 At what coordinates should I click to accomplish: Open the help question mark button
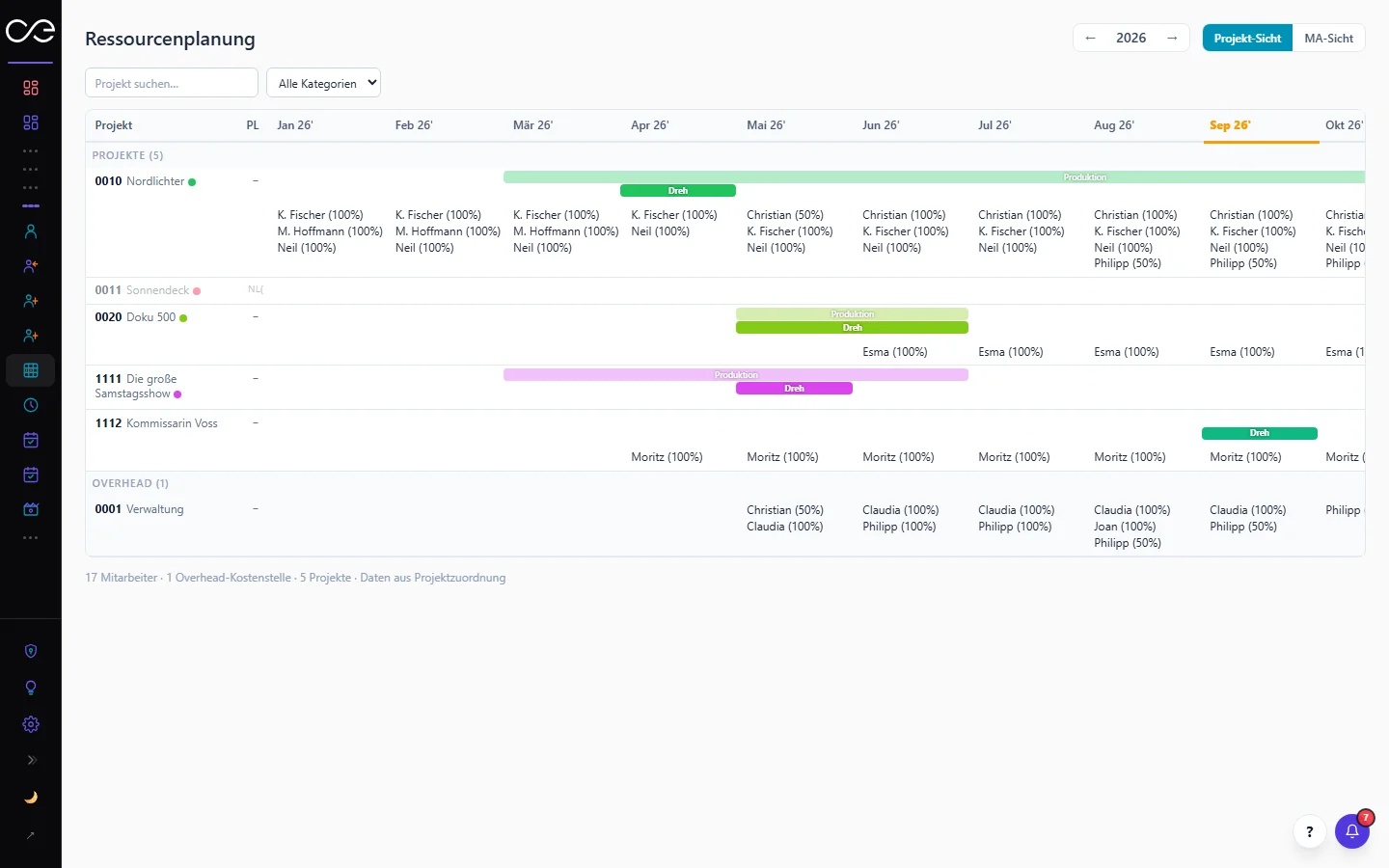tap(1309, 831)
